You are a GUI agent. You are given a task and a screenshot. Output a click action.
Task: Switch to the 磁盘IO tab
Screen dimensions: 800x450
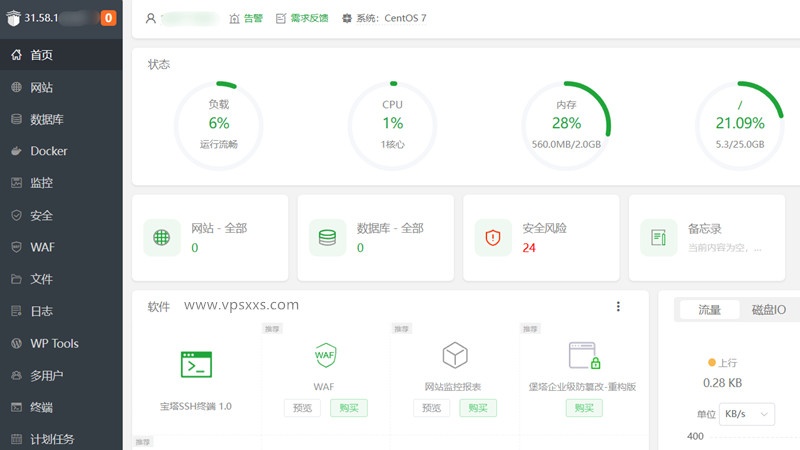click(x=768, y=310)
